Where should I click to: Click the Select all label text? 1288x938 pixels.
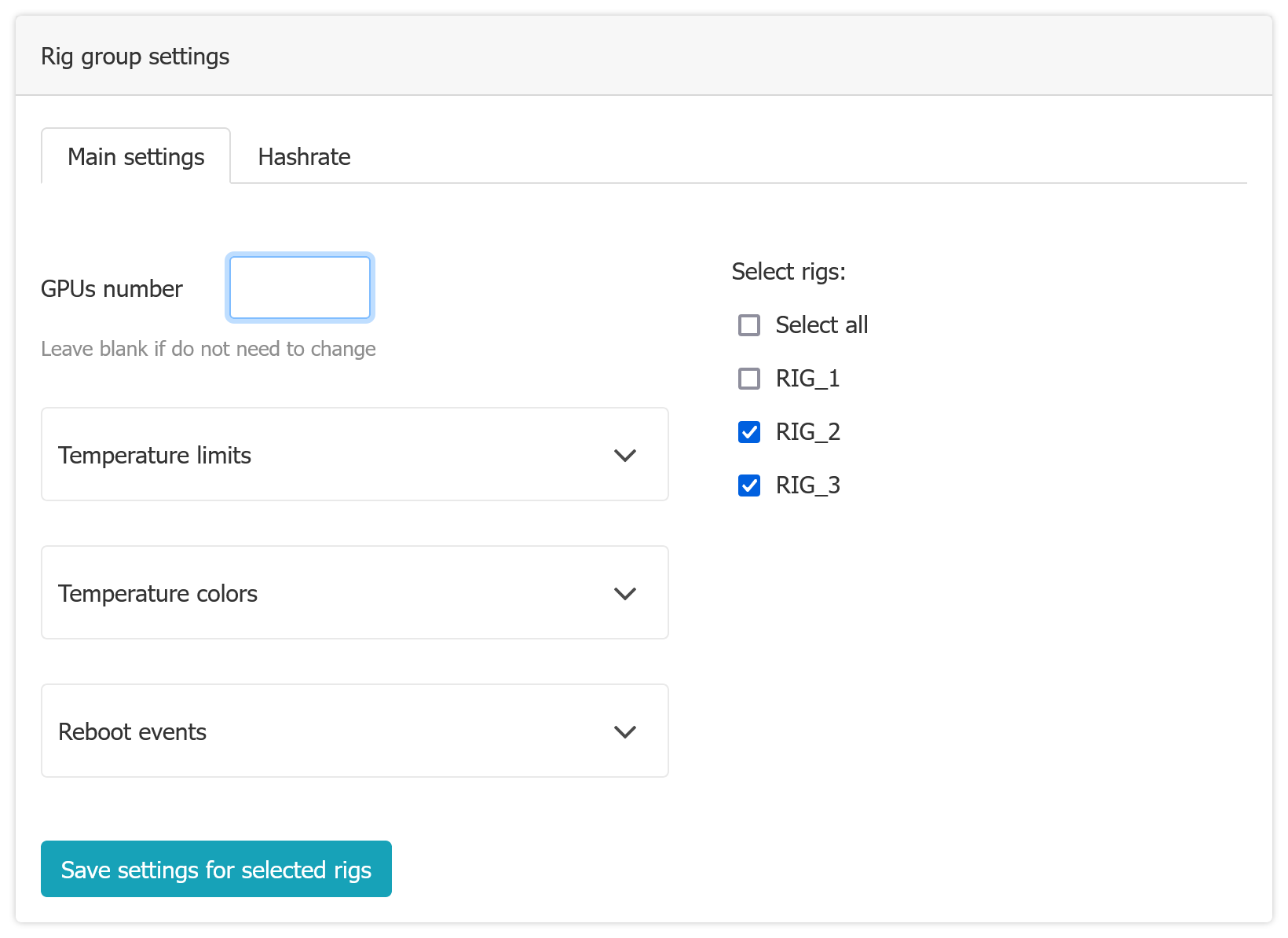coord(821,325)
